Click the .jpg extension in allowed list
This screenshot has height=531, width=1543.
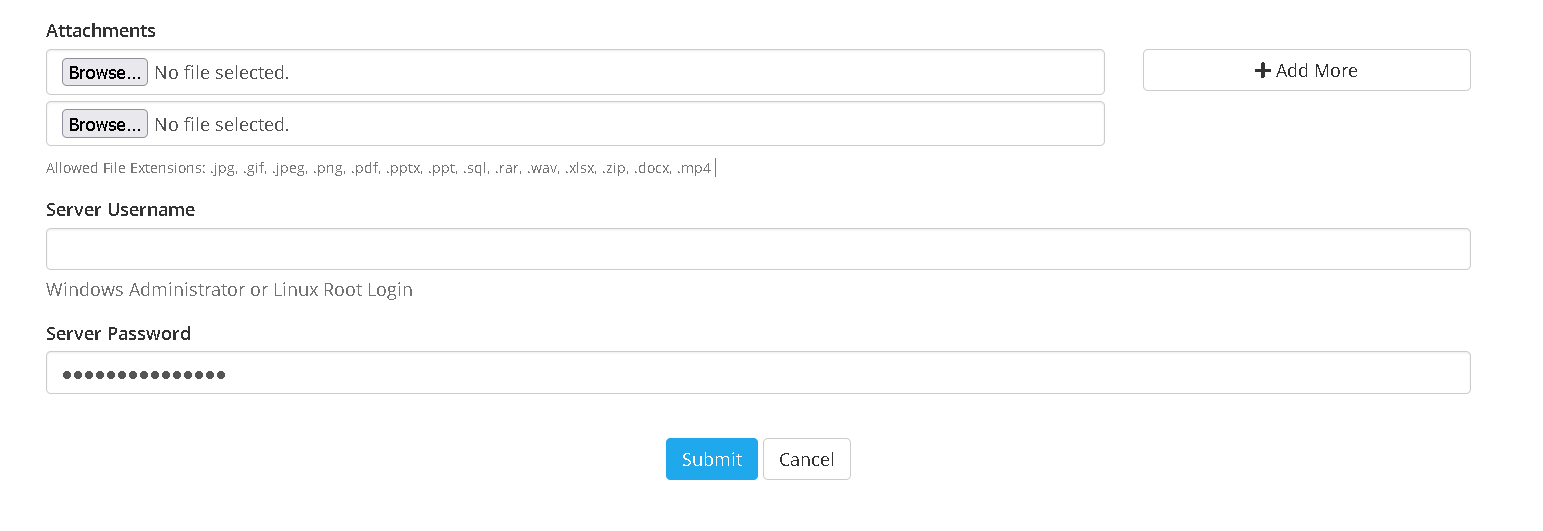point(221,169)
